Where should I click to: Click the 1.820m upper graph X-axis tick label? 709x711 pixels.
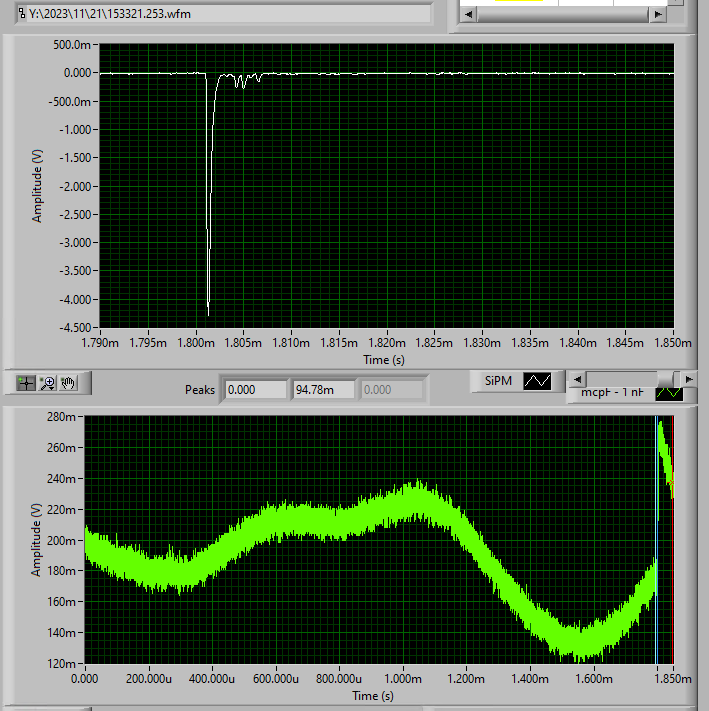pos(387,343)
